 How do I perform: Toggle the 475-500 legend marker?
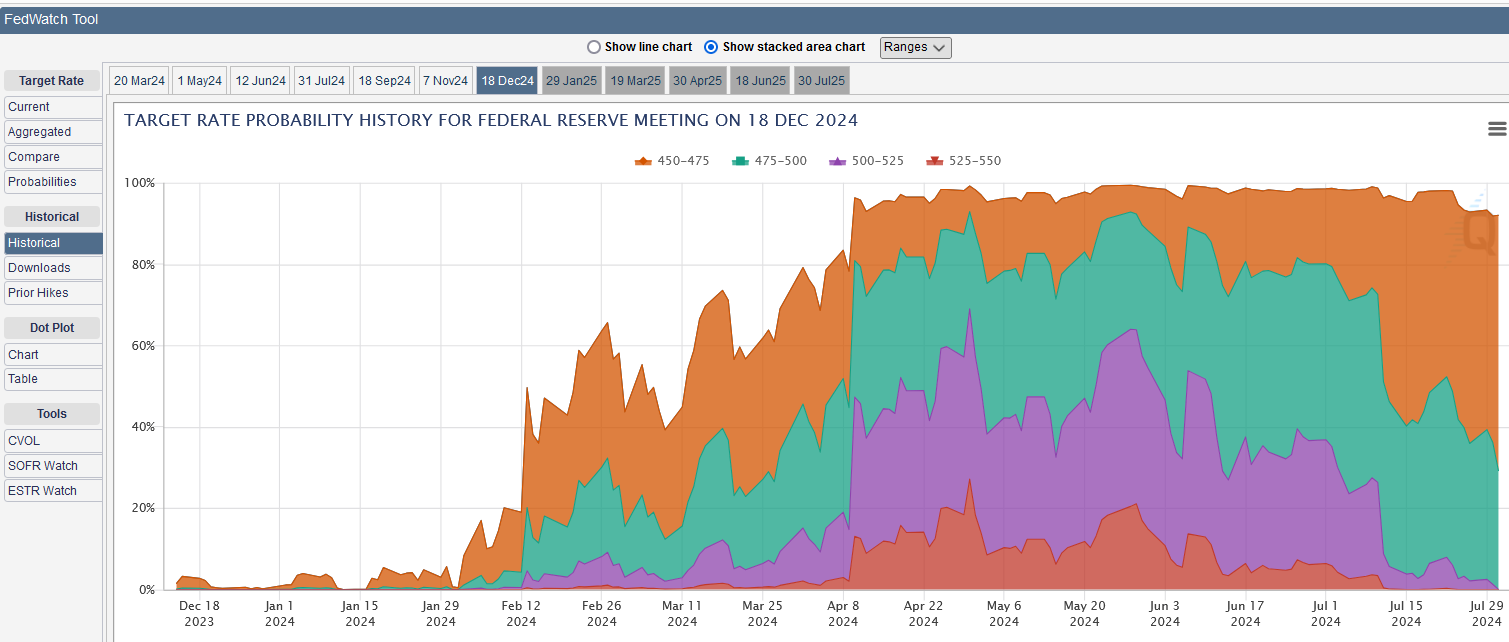[741, 161]
